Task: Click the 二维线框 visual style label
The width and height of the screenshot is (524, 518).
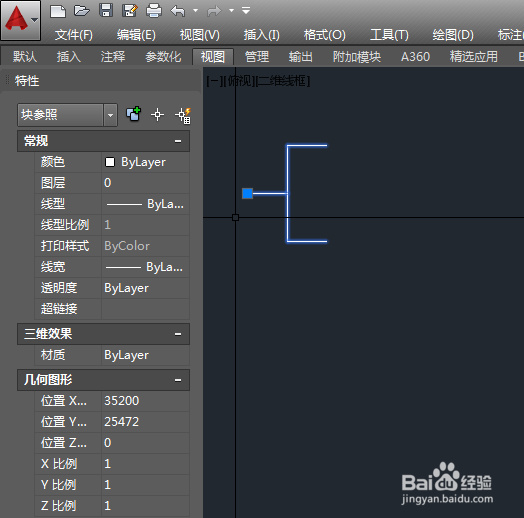Action: tap(284, 81)
